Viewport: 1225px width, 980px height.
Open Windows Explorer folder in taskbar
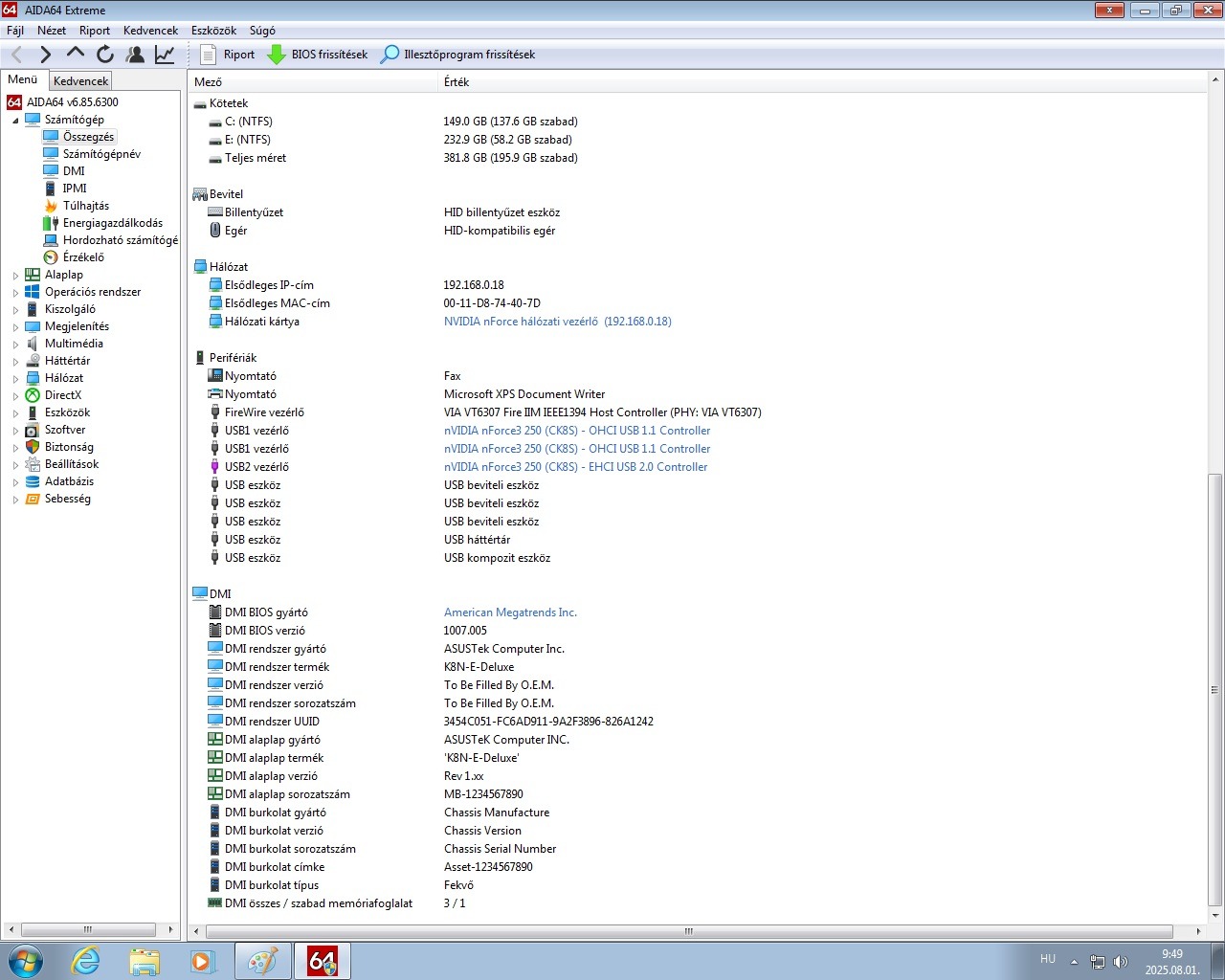pyautogui.click(x=145, y=961)
